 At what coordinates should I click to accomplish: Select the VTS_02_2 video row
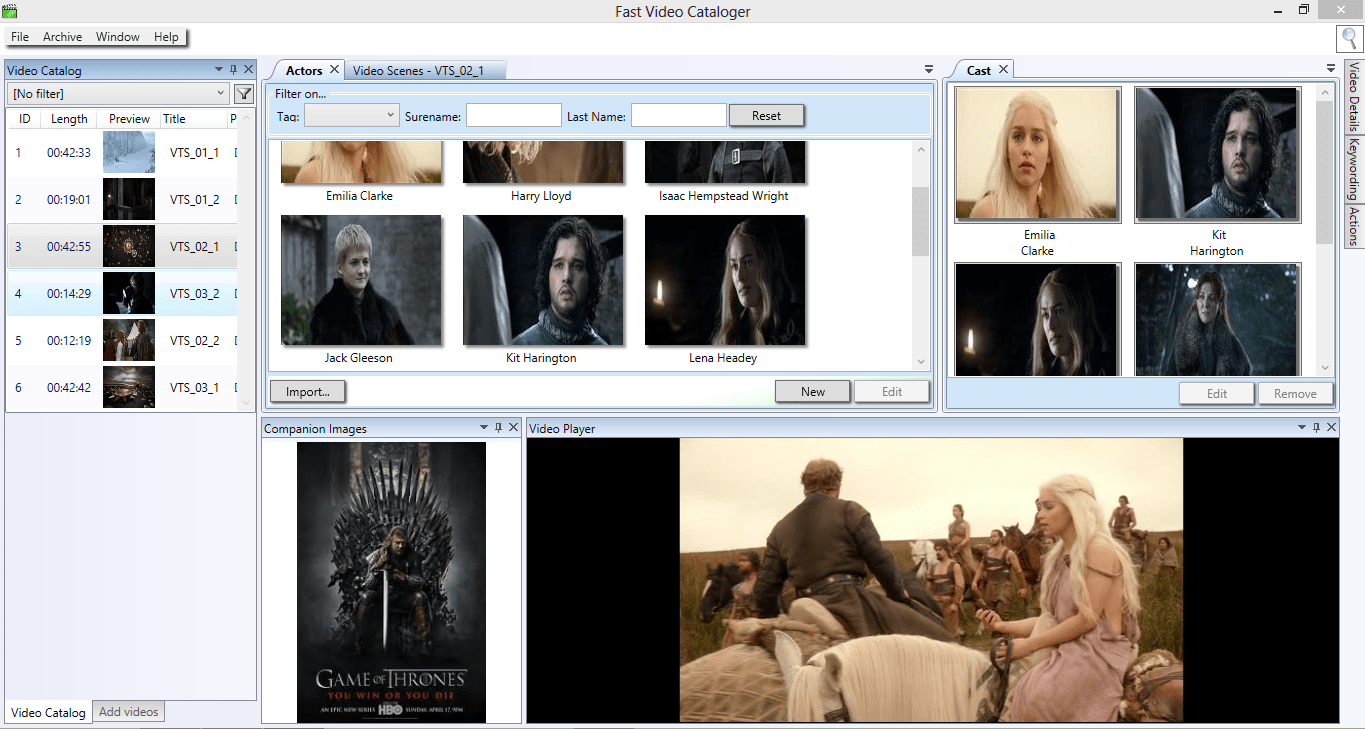[122, 341]
